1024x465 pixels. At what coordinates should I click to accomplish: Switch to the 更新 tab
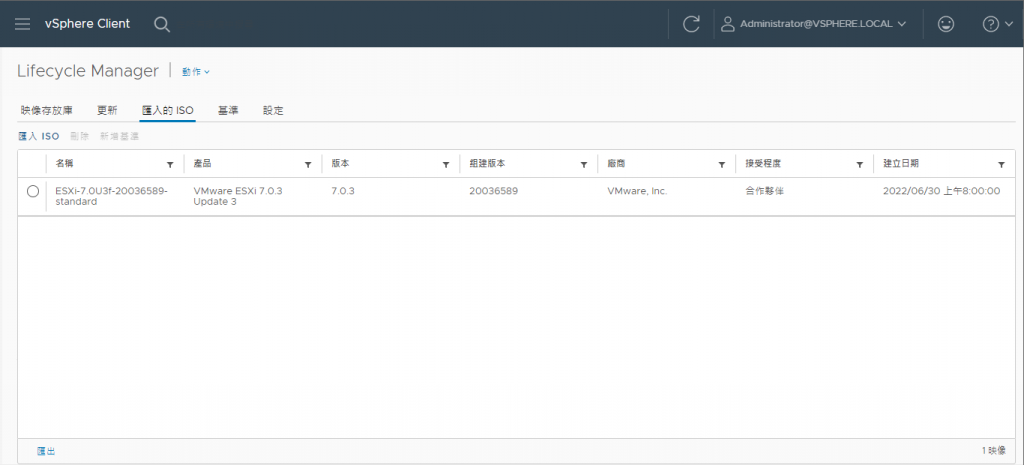[107, 110]
